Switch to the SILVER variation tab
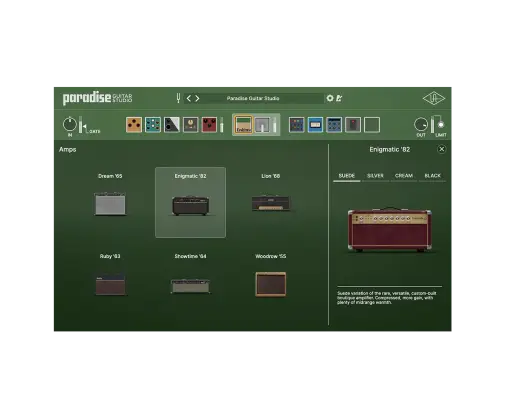Screen dimensions: 509x400 (375, 176)
